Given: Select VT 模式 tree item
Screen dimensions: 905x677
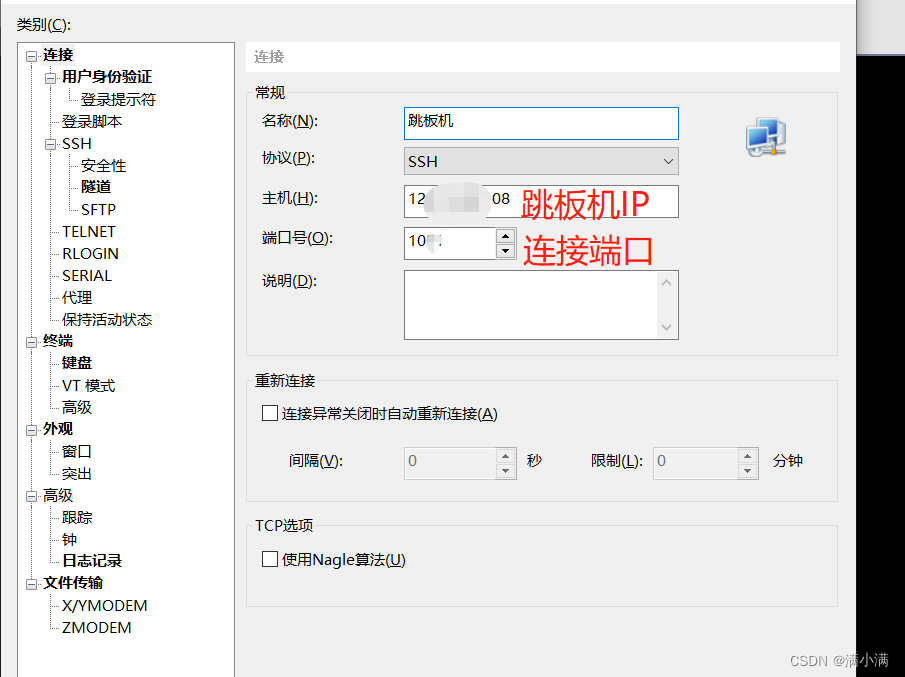Looking at the screenshot, I should click(x=88, y=385).
